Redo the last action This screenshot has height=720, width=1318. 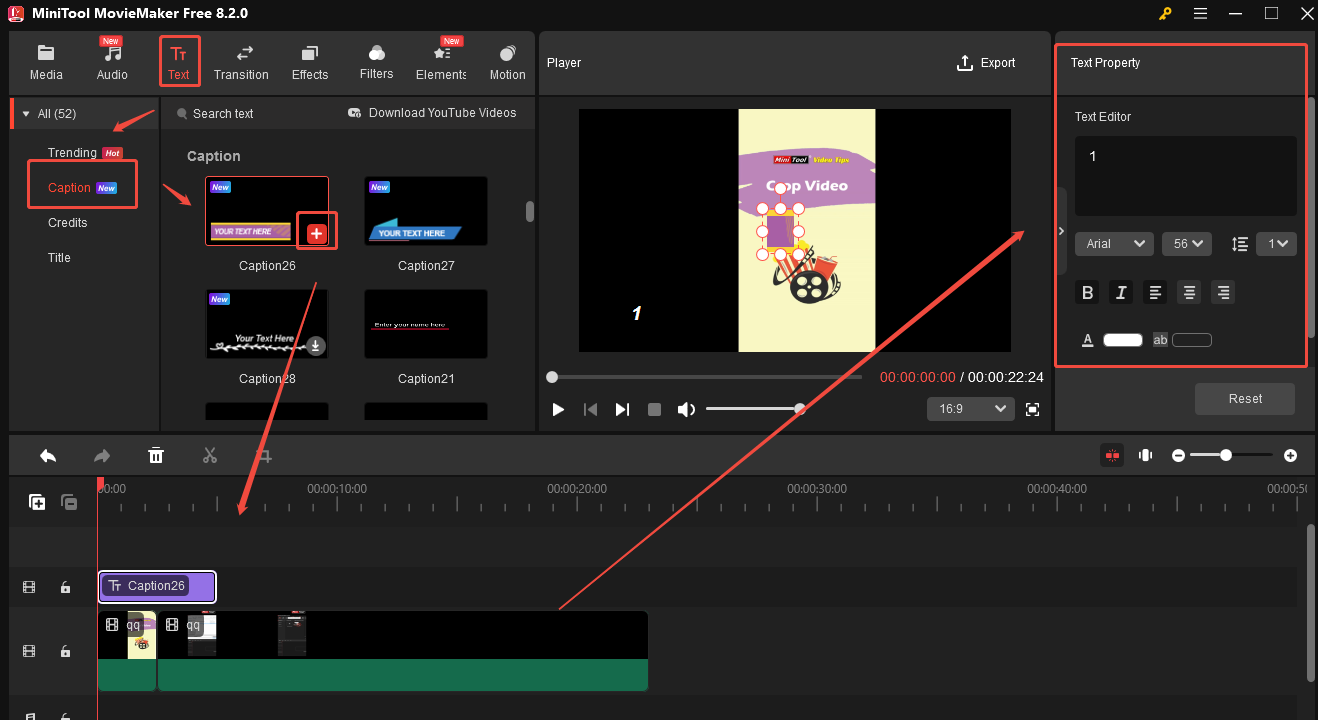coord(102,456)
